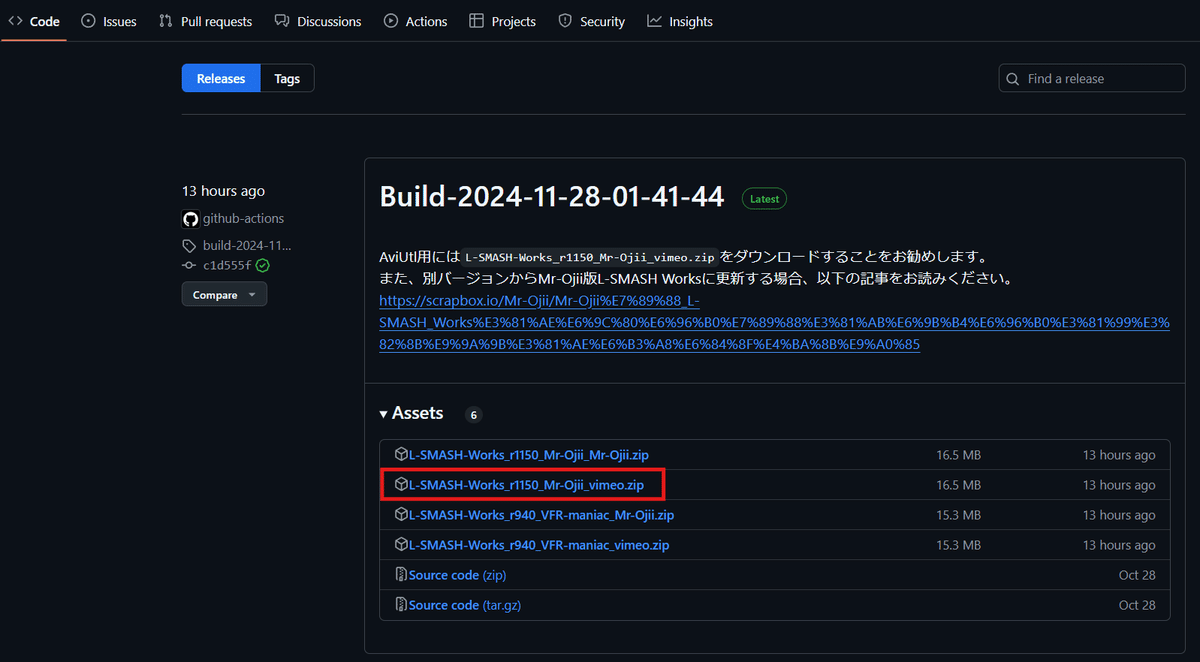1200x662 pixels.
Task: Download Source code (zip)
Action: (457, 575)
